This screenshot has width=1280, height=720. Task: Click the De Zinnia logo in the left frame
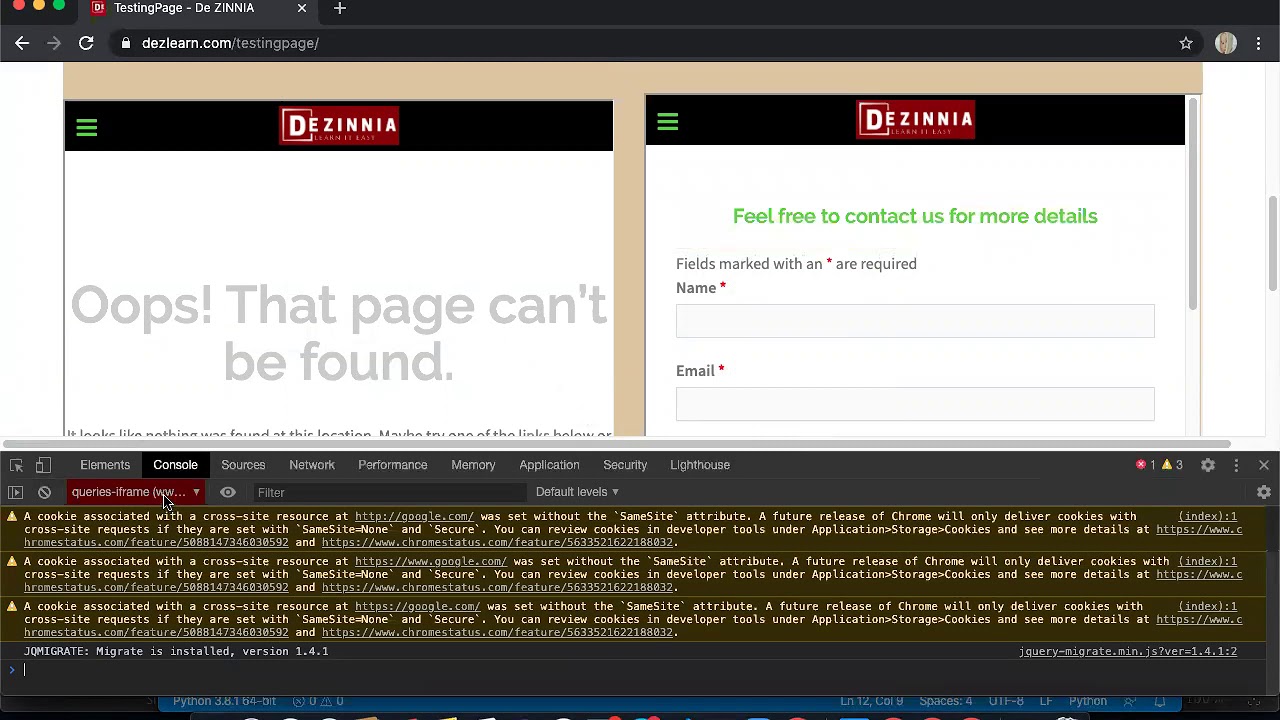click(339, 125)
